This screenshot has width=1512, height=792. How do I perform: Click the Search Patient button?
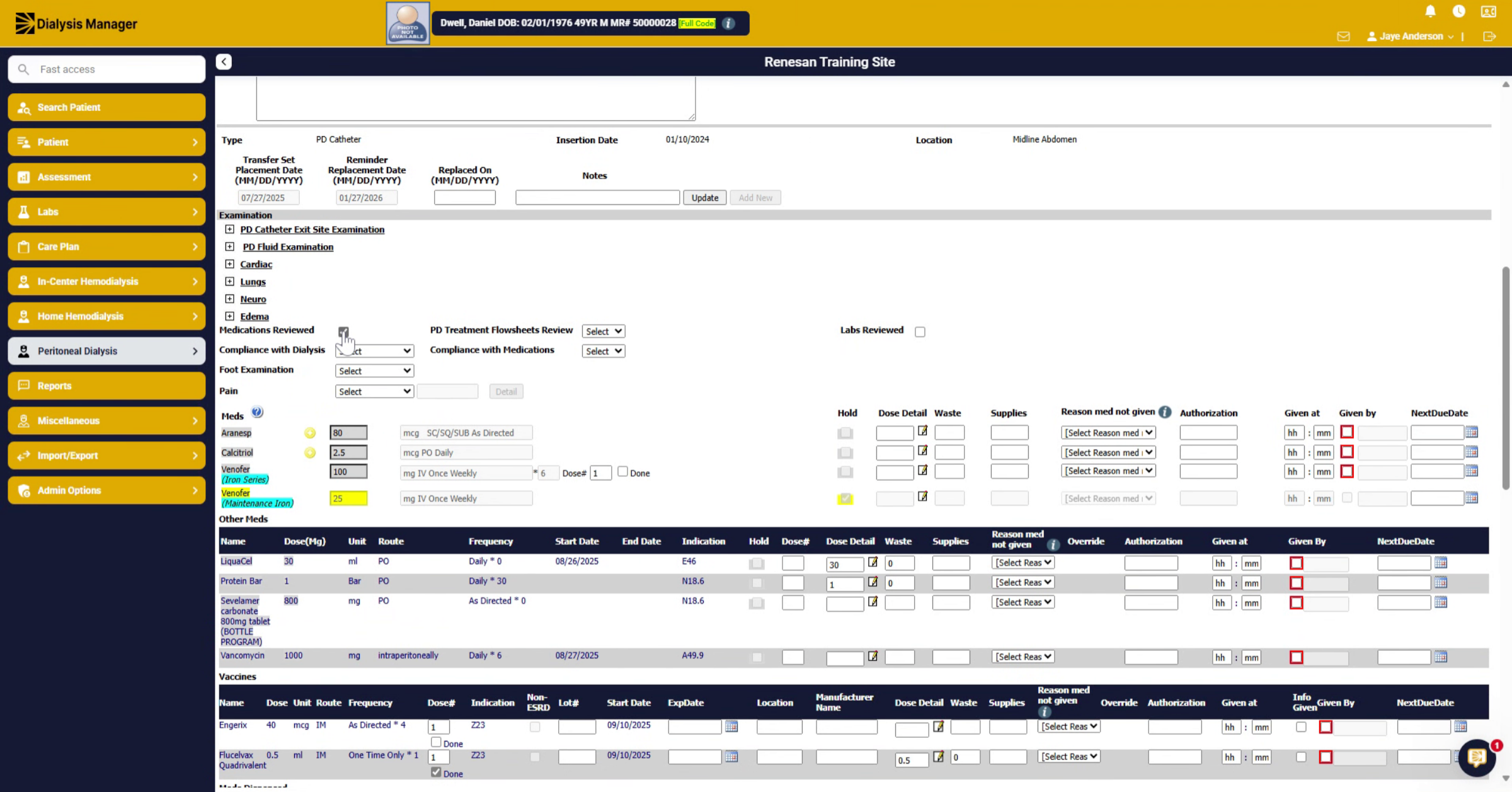click(x=106, y=107)
